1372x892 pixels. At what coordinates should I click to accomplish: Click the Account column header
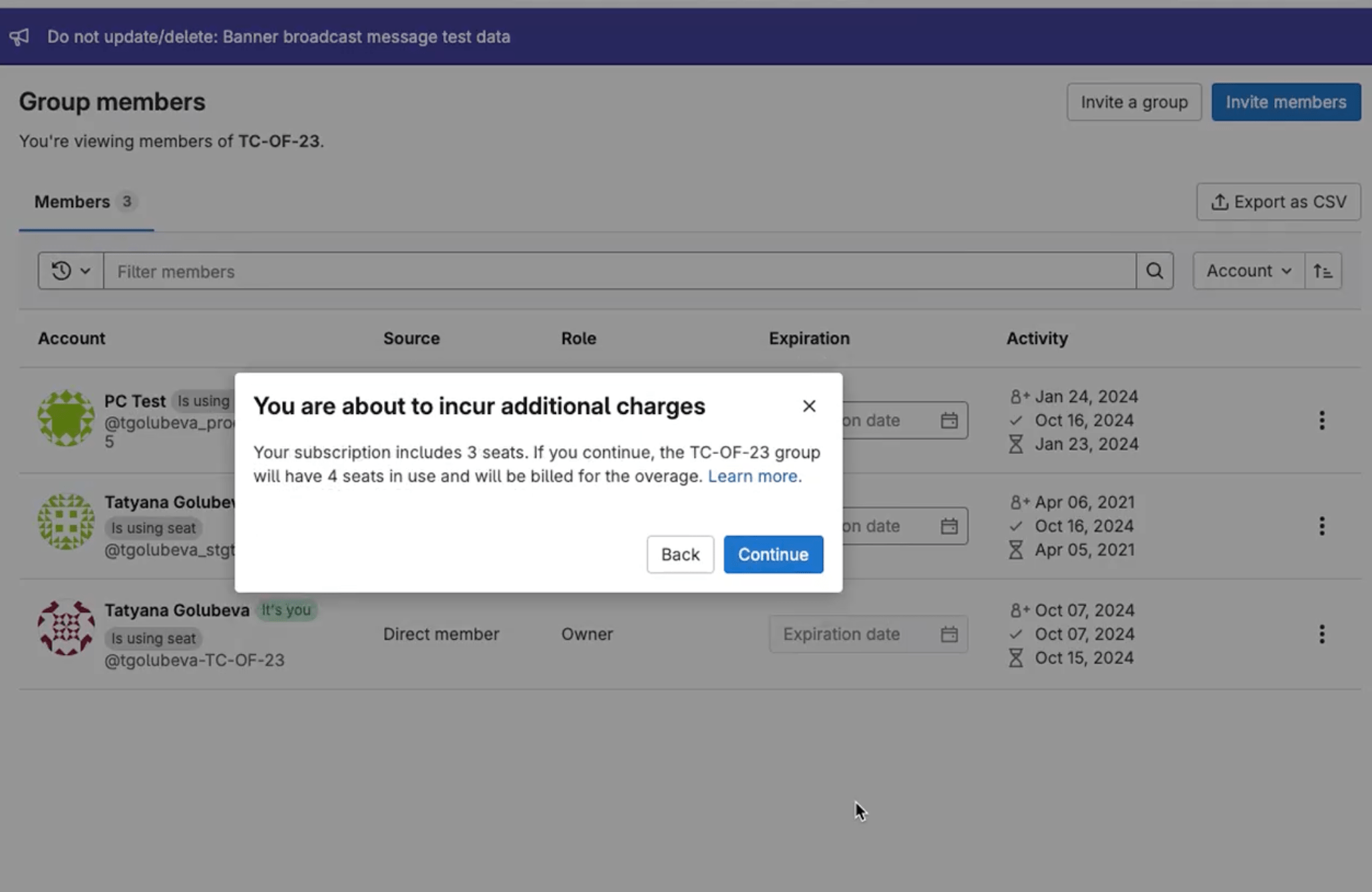(71, 338)
